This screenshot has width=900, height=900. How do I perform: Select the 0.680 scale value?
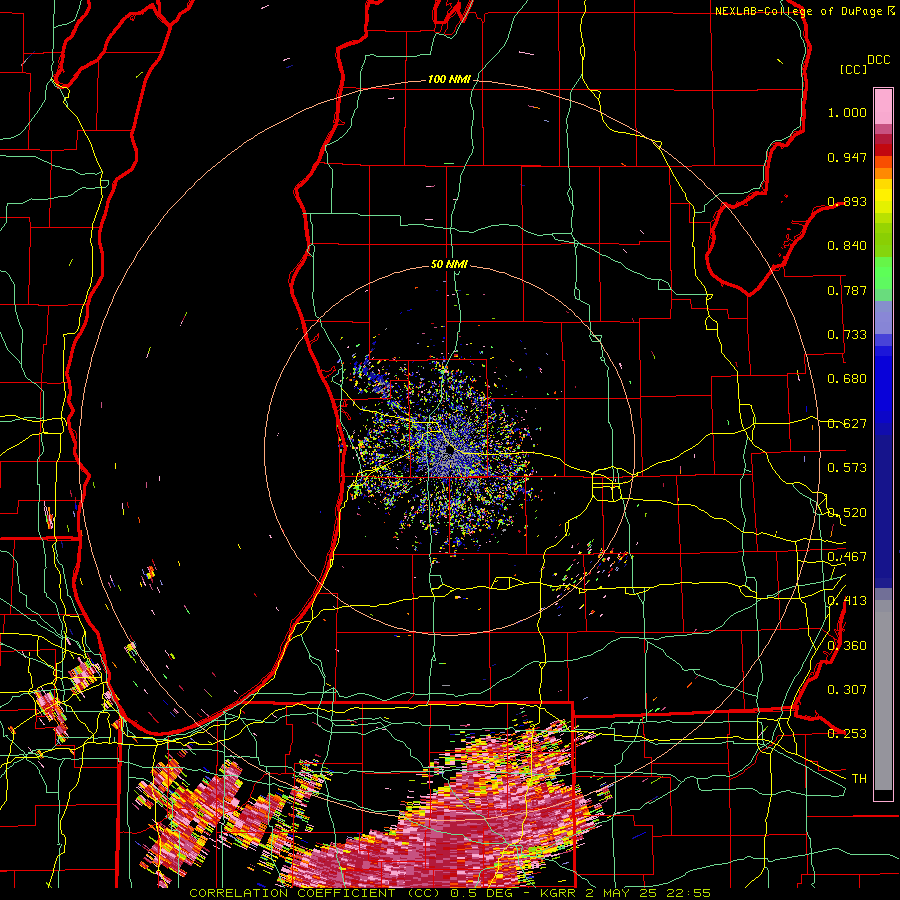(847, 379)
